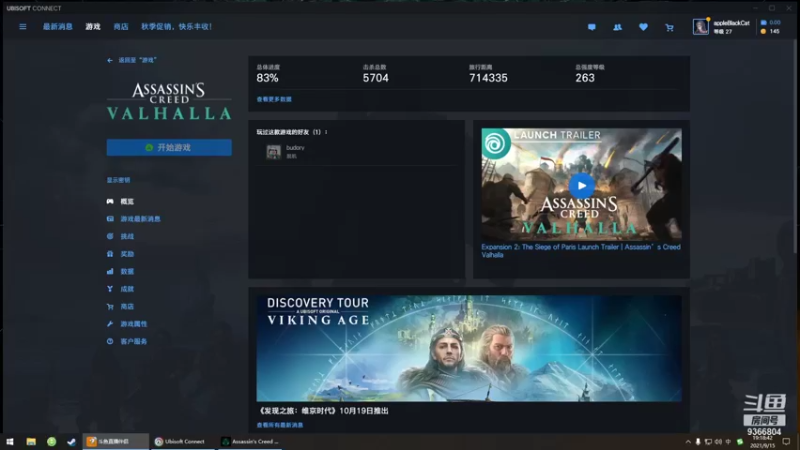Play the Launch Trailer video
The width and height of the screenshot is (800, 450).
click(x=581, y=186)
